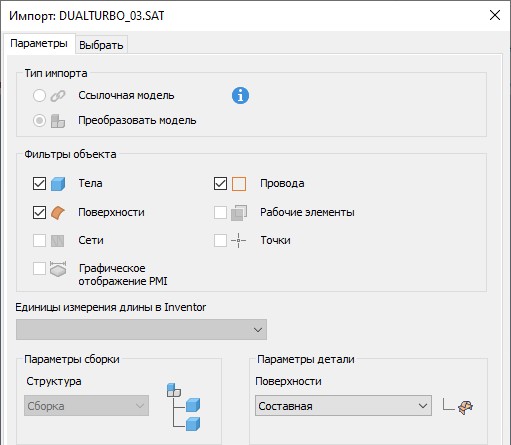Open the Поверхности Составная dropdown
This screenshot has height=445, width=511.
pos(343,406)
